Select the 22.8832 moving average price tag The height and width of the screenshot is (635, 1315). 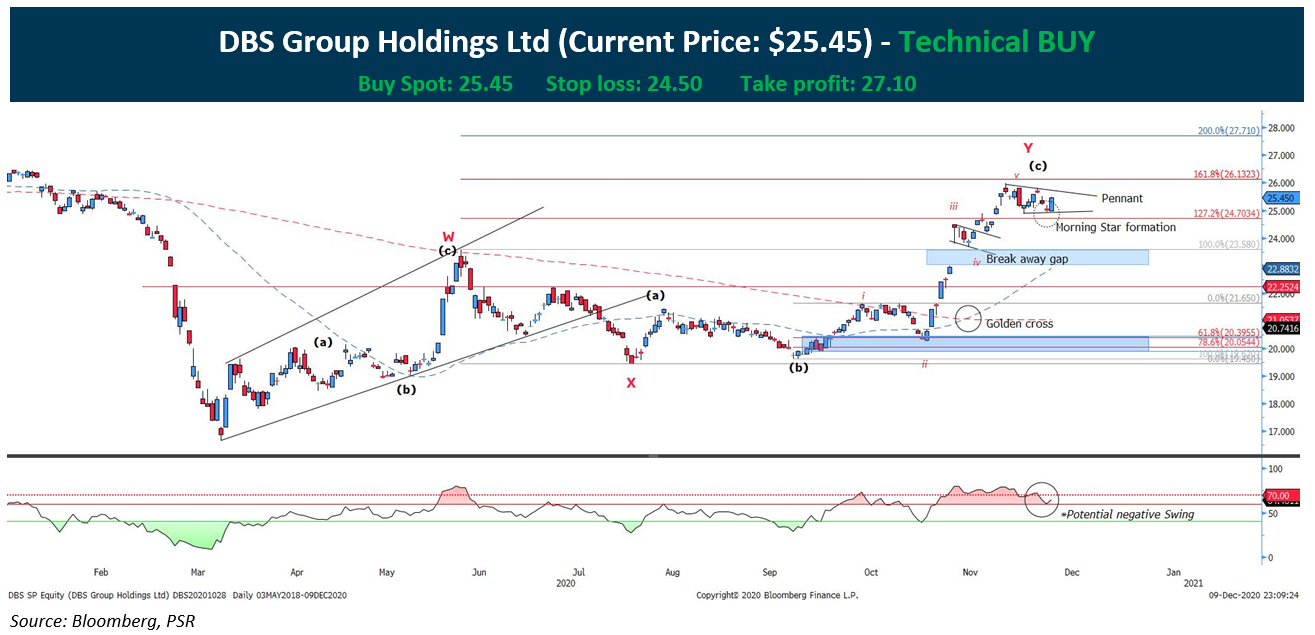[x=1283, y=269]
